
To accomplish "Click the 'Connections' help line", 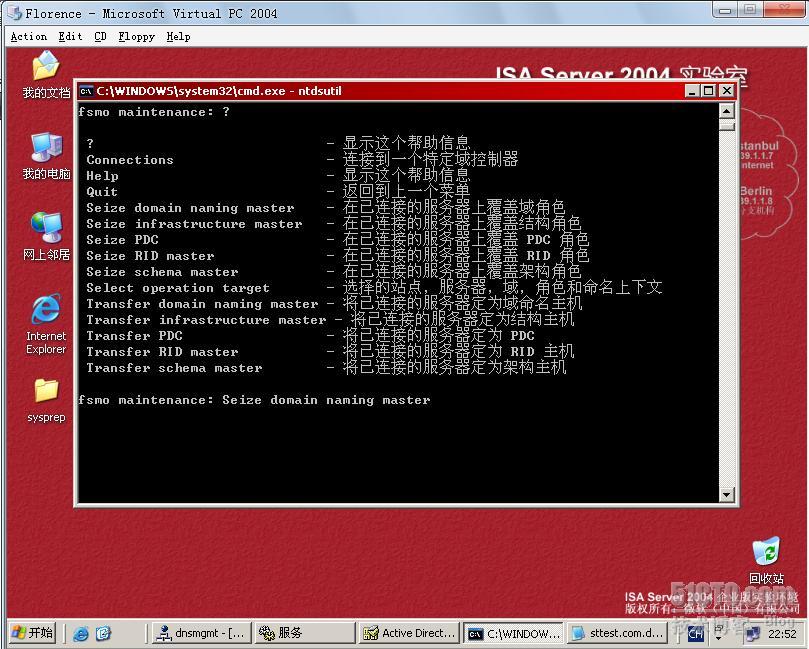I will coord(301,160).
